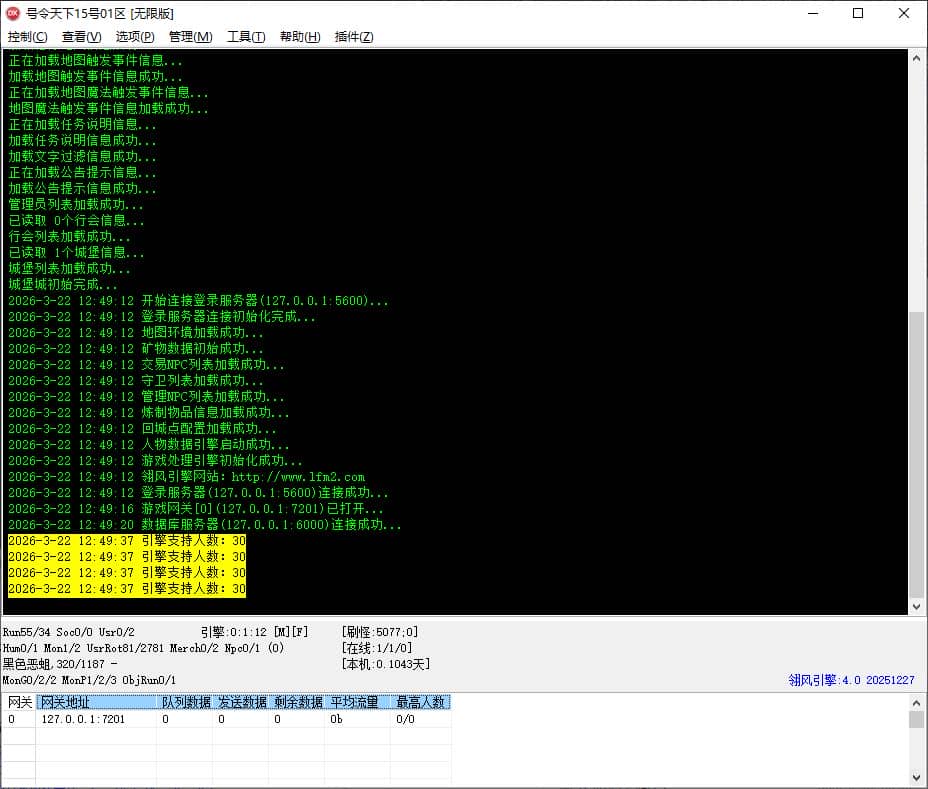Image resolution: width=928 pixels, height=789 pixels.
Task: Click the log scrollbar up arrow
Action: tap(916, 58)
